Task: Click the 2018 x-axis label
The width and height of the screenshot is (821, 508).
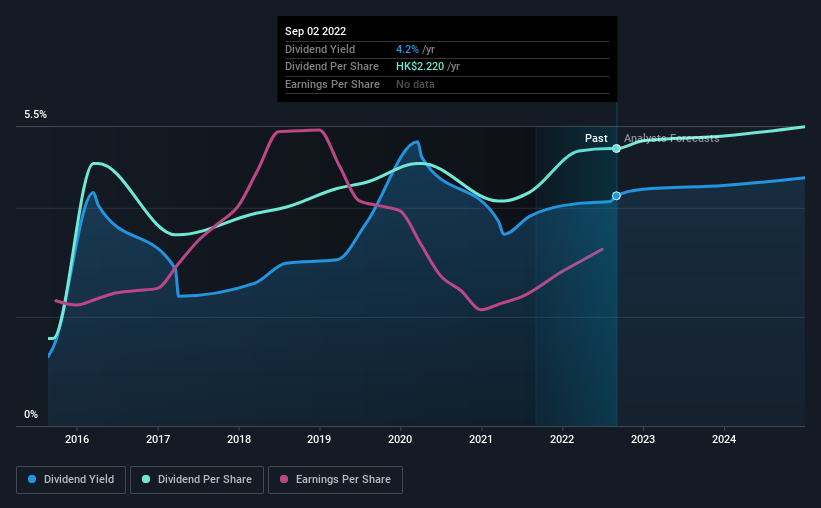Action: pyautogui.click(x=239, y=439)
